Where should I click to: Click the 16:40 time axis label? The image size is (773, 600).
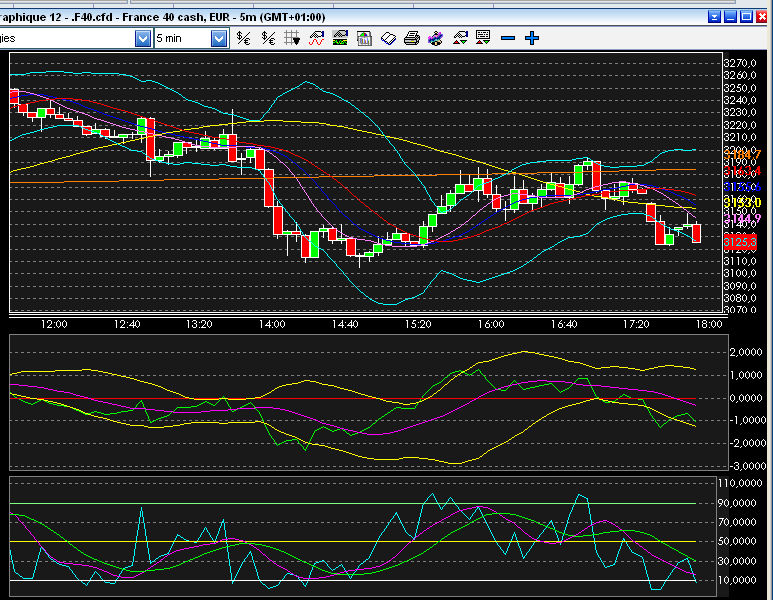[x=564, y=324]
